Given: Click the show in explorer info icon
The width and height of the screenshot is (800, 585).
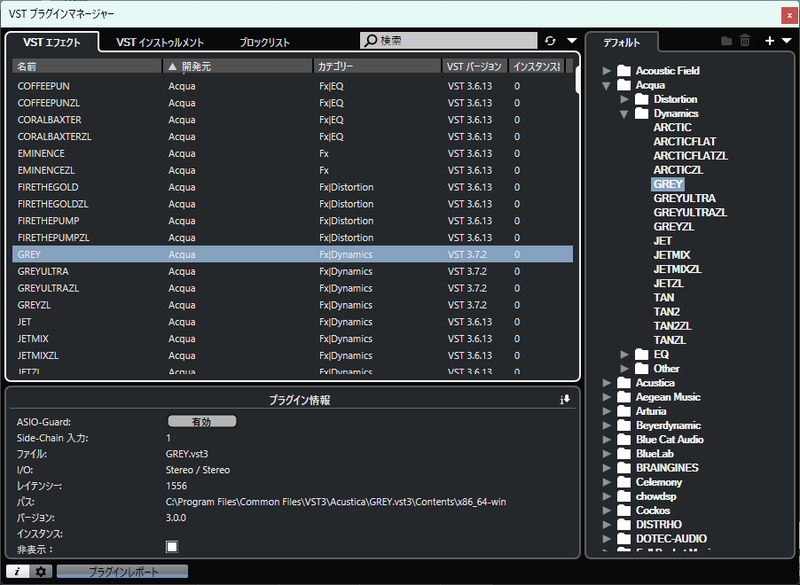Looking at the screenshot, I should pyautogui.click(x=565, y=400).
